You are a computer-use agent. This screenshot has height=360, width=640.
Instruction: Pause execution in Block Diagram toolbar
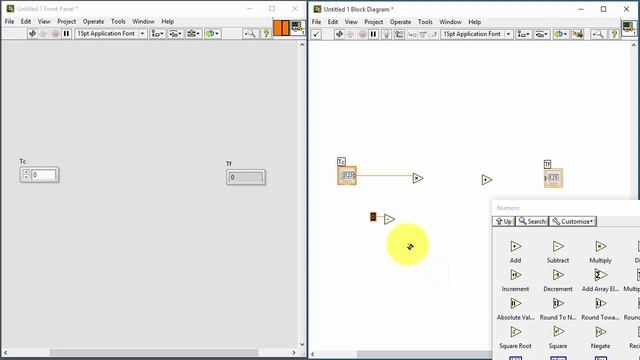pyautogui.click(x=373, y=34)
